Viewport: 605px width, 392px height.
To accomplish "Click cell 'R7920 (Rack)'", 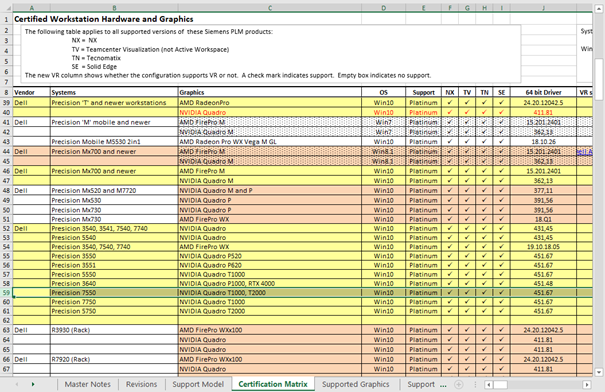I will pos(114,359).
